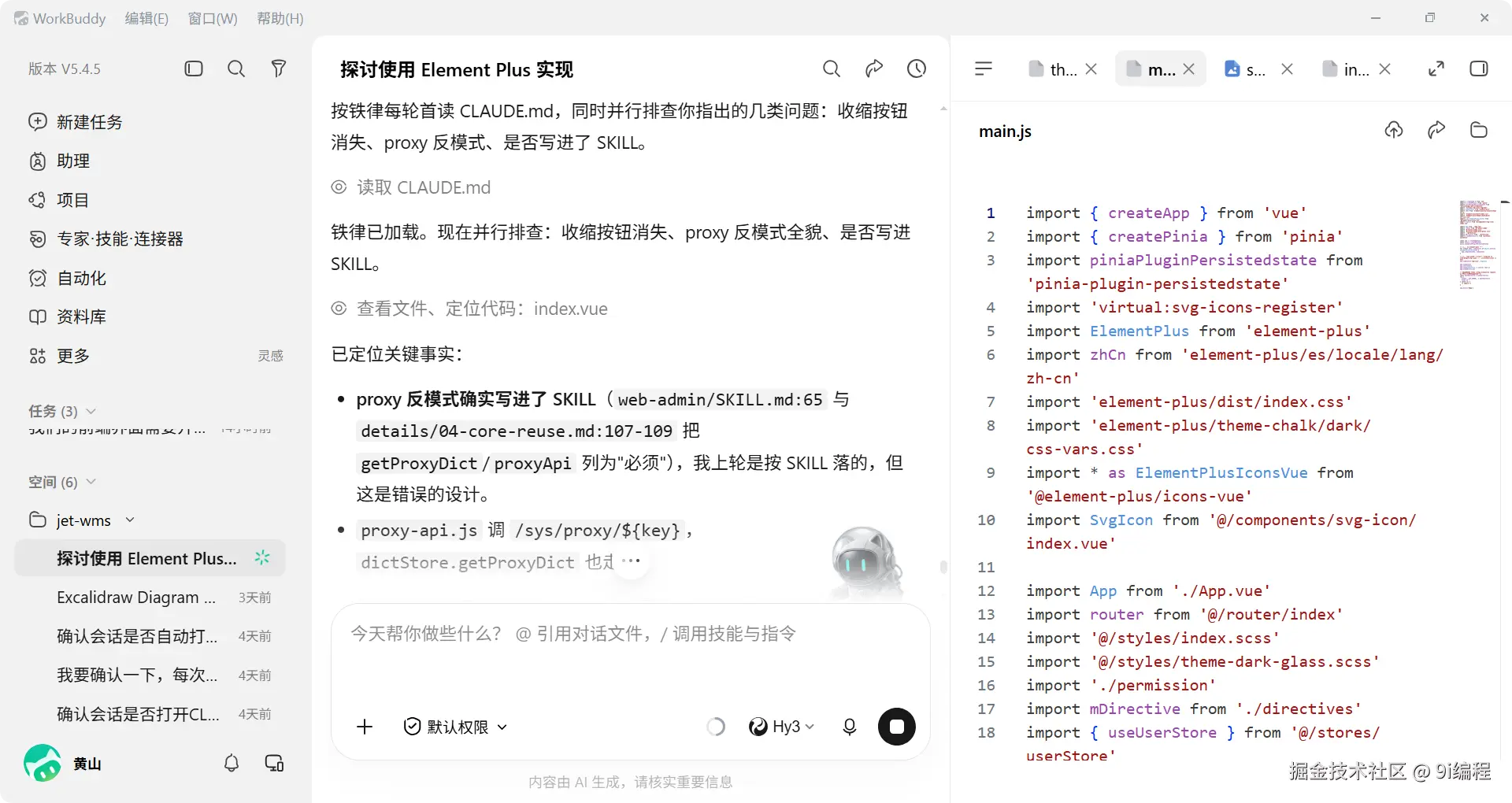Open sidebar search magnifier icon
The width and height of the screenshot is (1512, 803).
236,68
